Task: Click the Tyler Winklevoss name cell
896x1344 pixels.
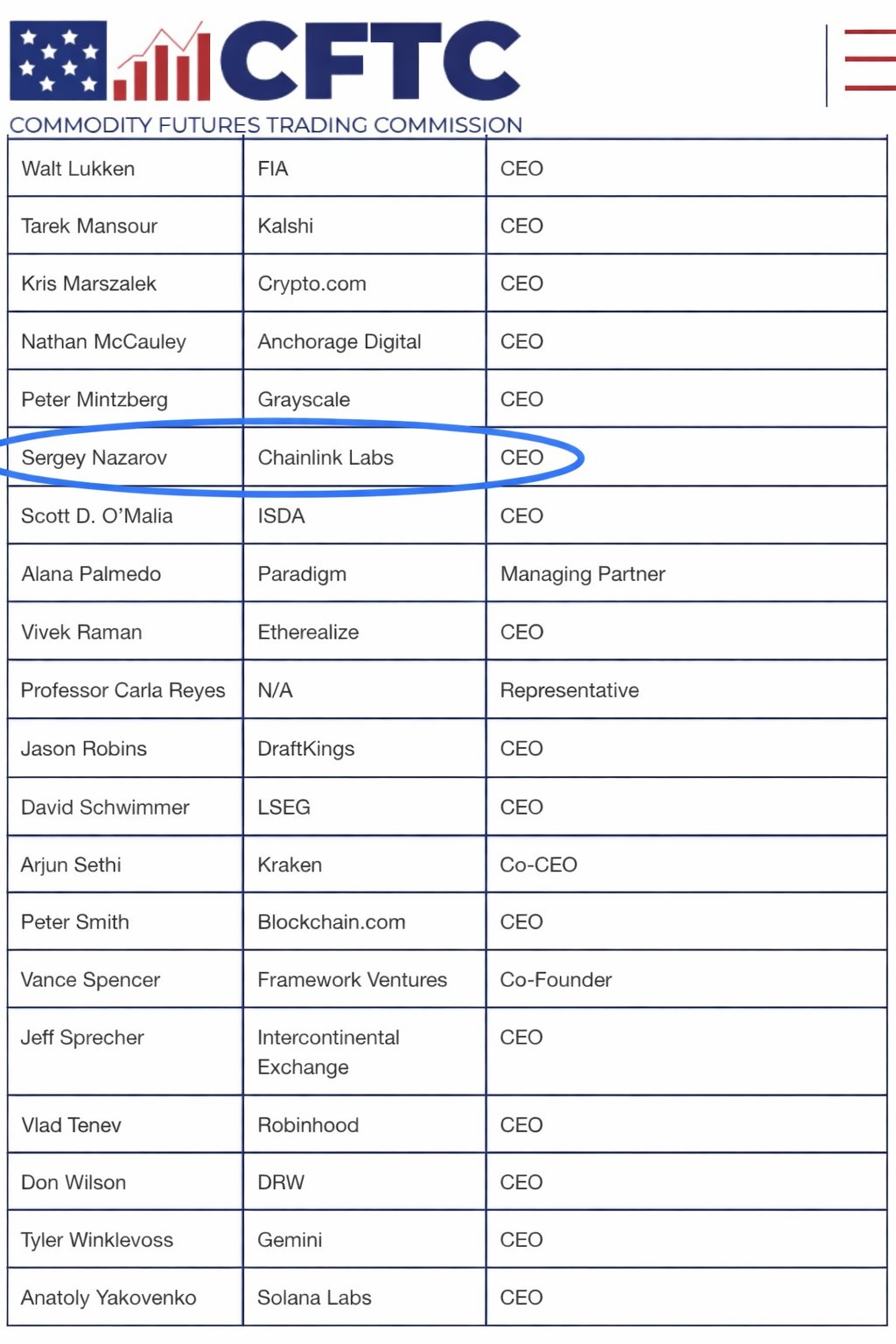Action: pos(97,1240)
